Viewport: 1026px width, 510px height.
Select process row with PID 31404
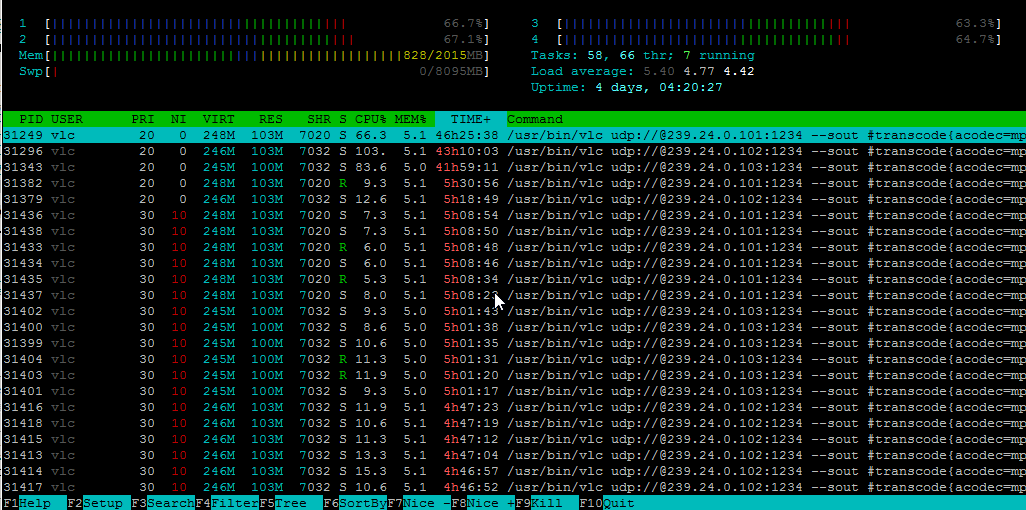(514, 359)
